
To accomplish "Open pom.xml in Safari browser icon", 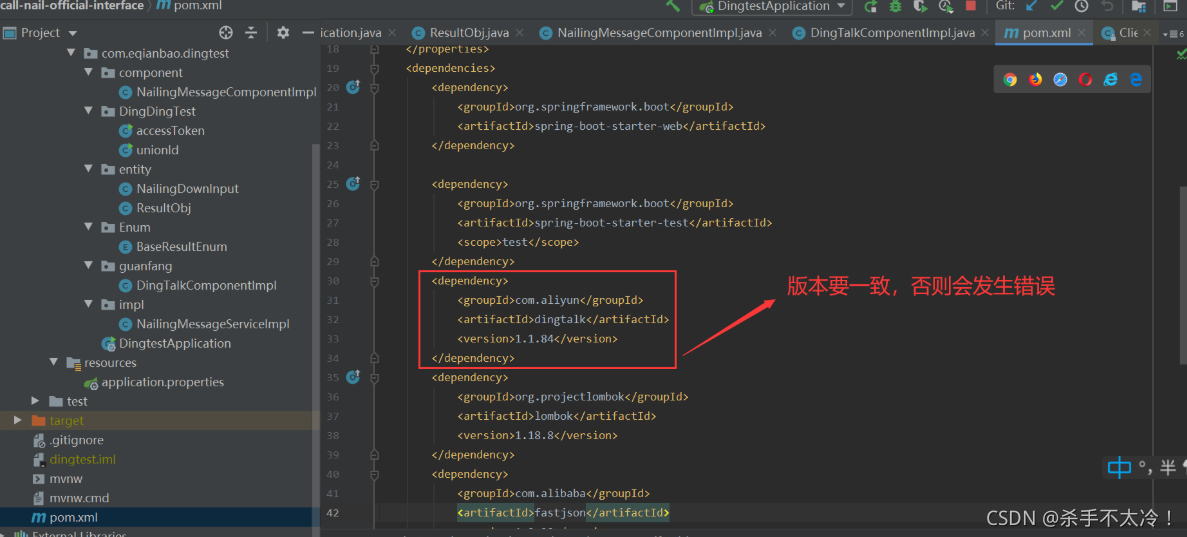I will click(x=1060, y=80).
